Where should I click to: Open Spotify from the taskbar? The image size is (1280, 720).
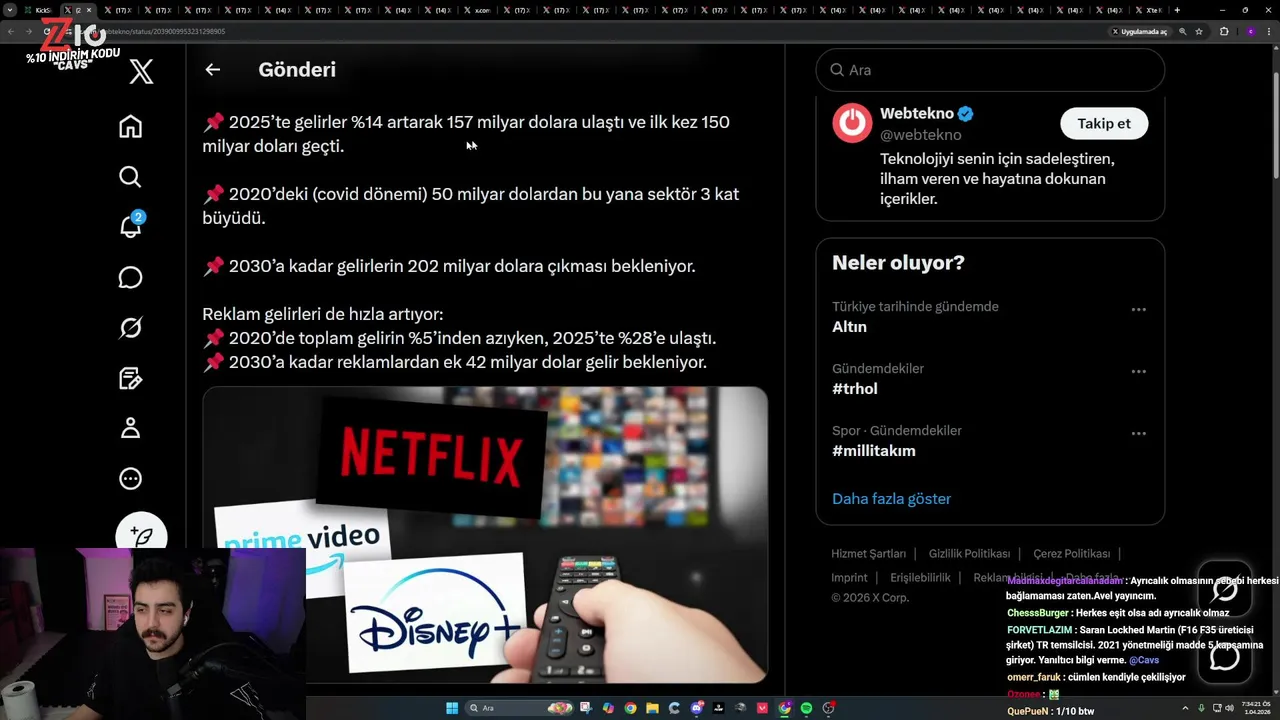[806, 708]
